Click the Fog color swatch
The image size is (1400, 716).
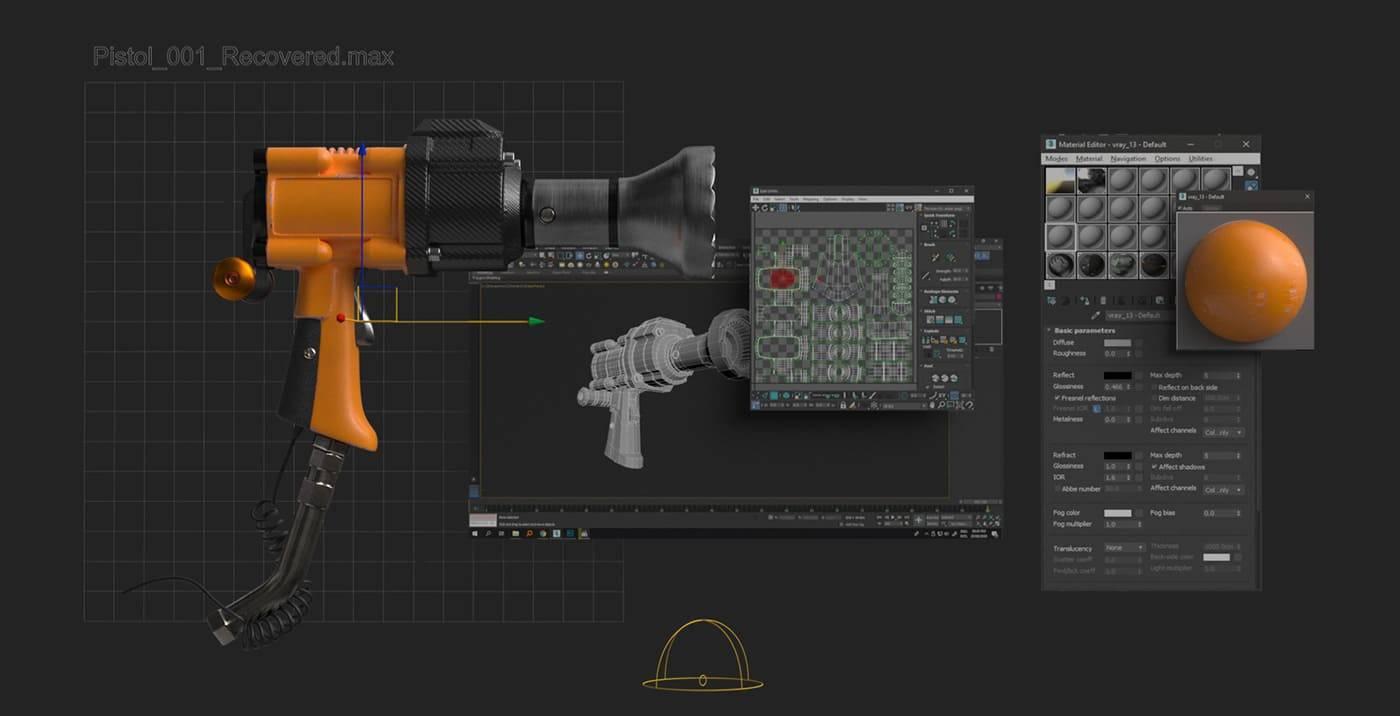tap(1119, 512)
